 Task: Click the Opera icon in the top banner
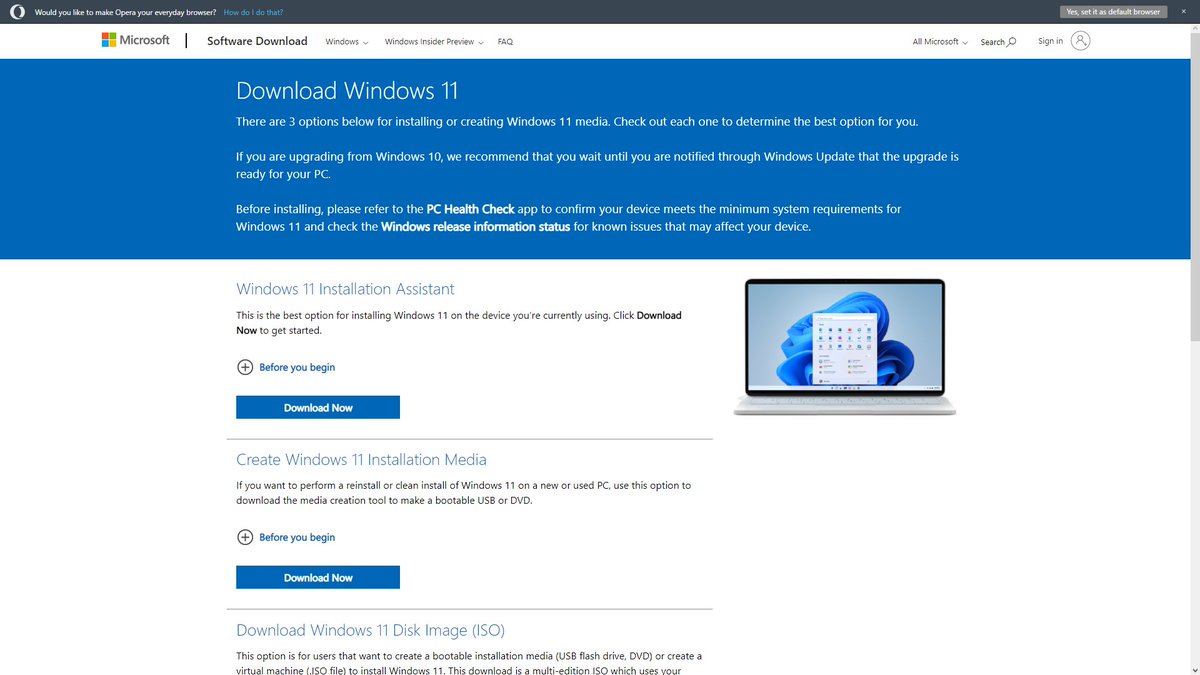(x=17, y=11)
